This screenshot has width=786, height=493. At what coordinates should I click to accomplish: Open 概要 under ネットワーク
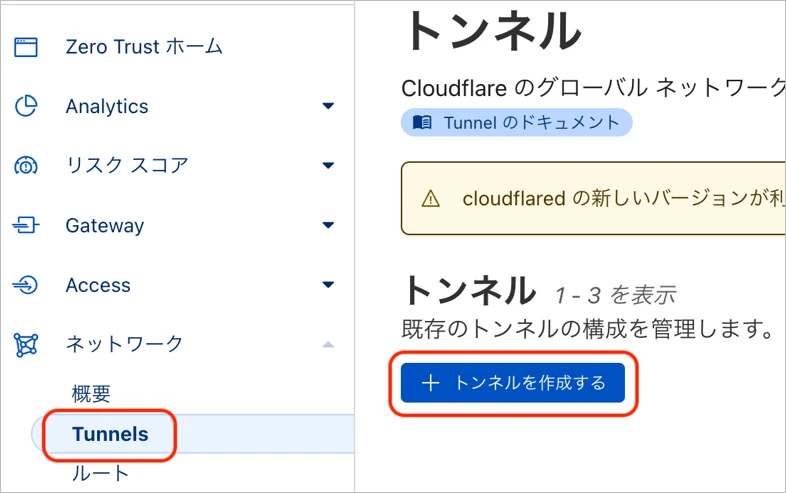[91, 394]
